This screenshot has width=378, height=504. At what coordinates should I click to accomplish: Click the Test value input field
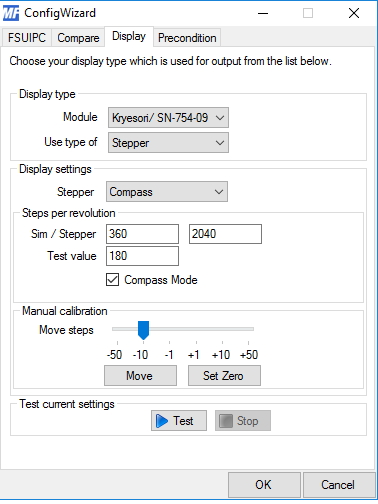(x=142, y=256)
